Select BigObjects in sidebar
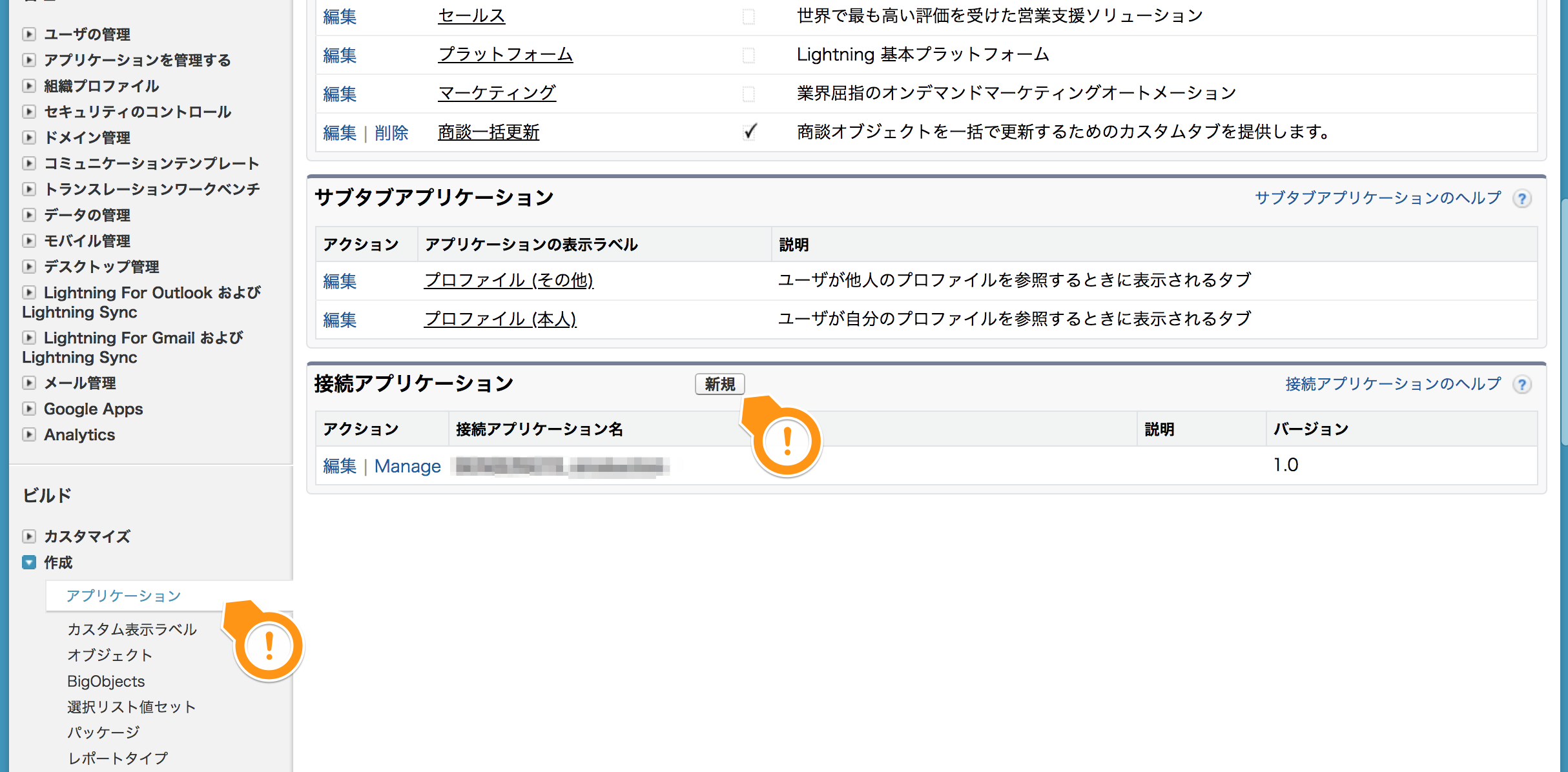 point(106,681)
